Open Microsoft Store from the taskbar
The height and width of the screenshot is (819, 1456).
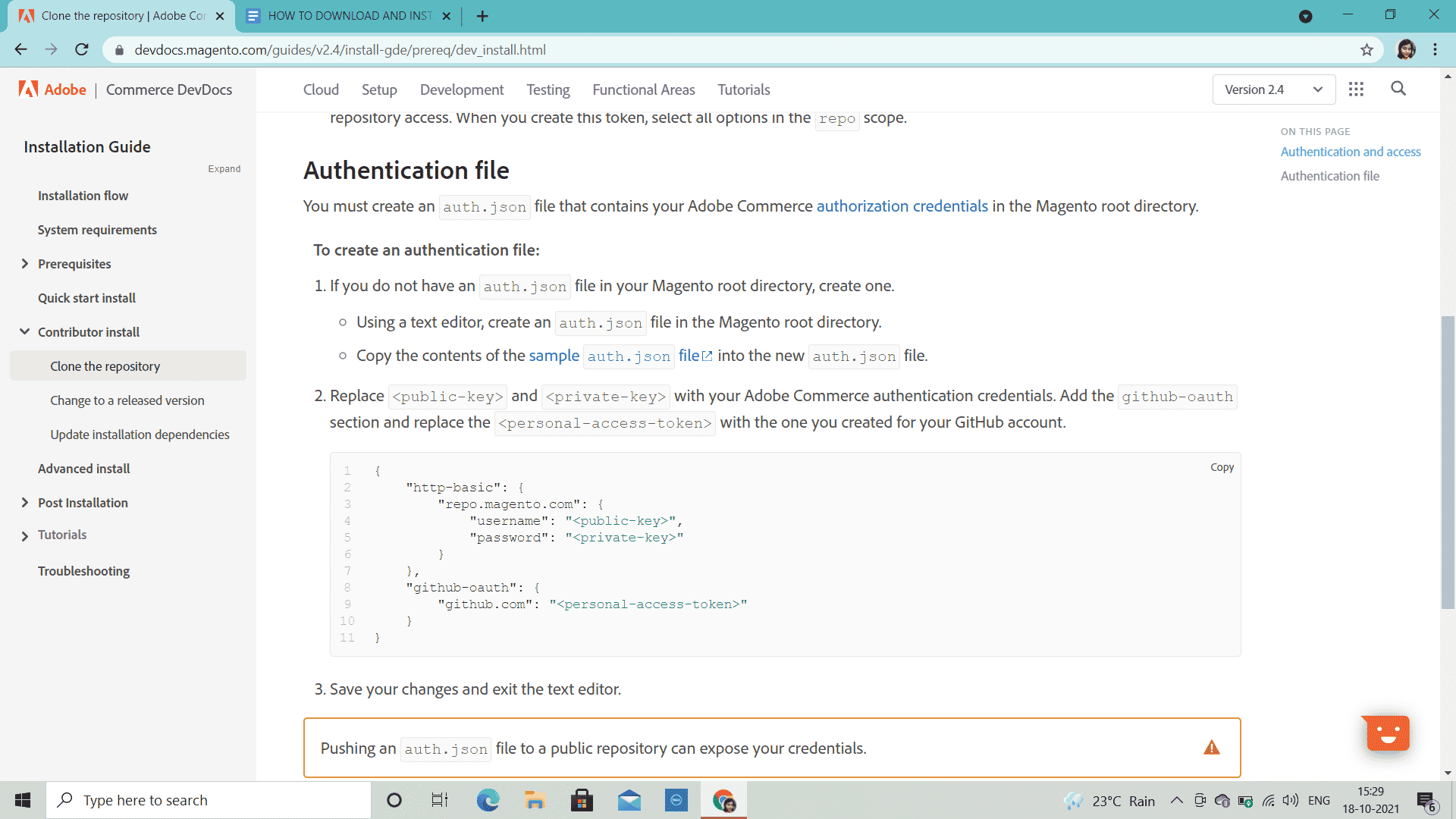coord(582,800)
